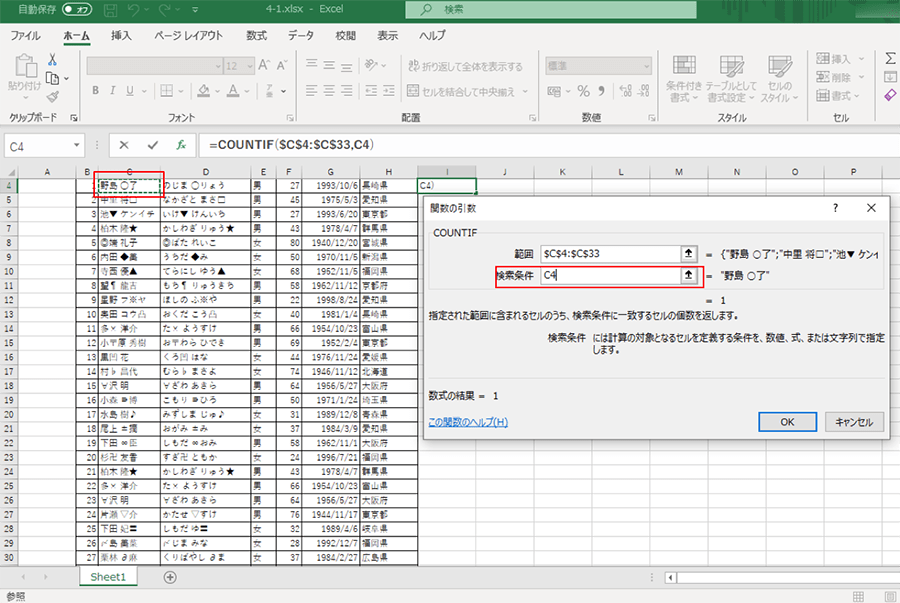Click the Decrease font size icon
The height and width of the screenshot is (603, 900).
(x=281, y=65)
